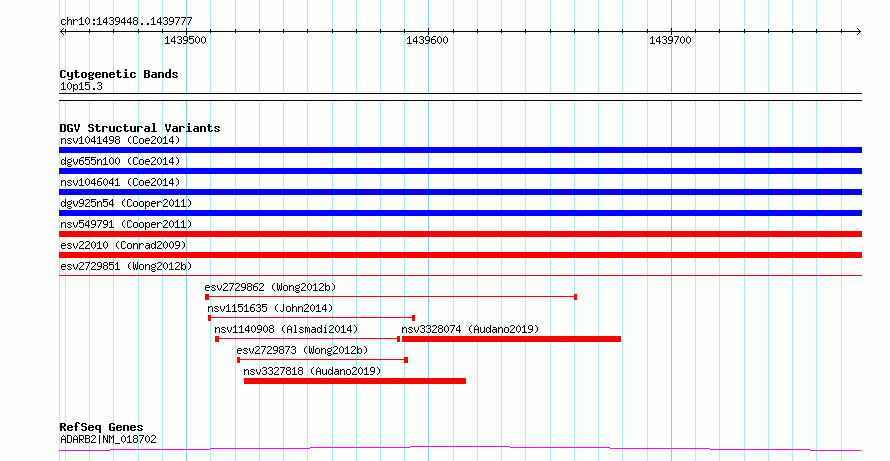
Task: Select the dgv655n100 (Coe2014) blue bar
Action: [x=460, y=171]
